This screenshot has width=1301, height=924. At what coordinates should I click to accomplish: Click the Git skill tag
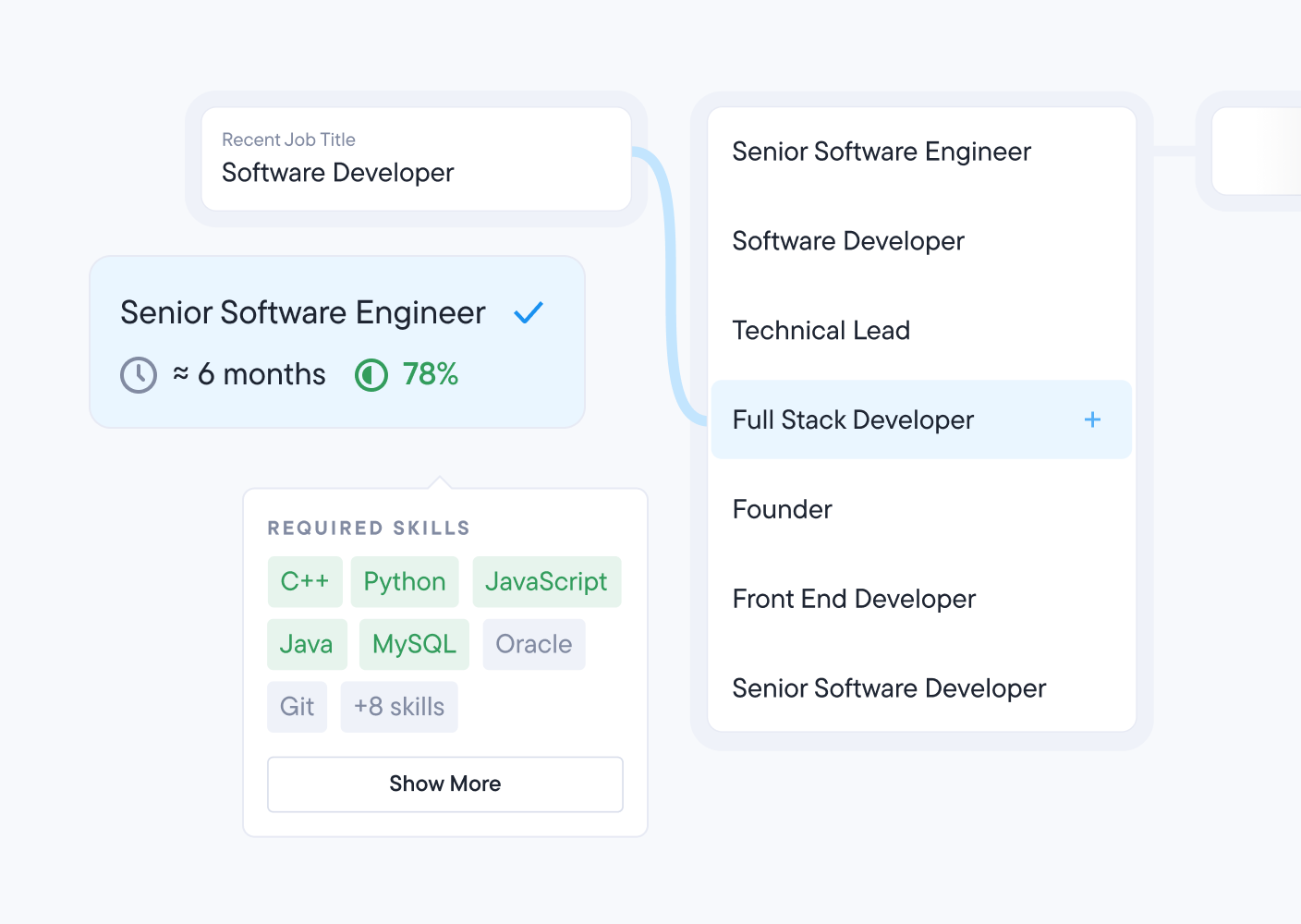[298, 707]
